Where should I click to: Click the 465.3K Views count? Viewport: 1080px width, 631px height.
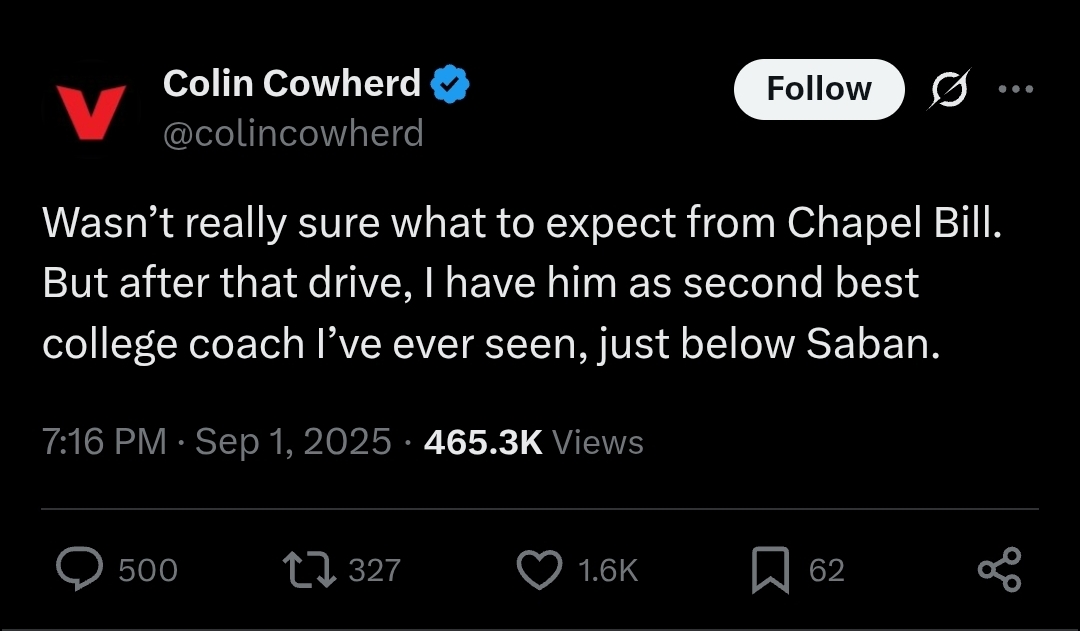(534, 442)
